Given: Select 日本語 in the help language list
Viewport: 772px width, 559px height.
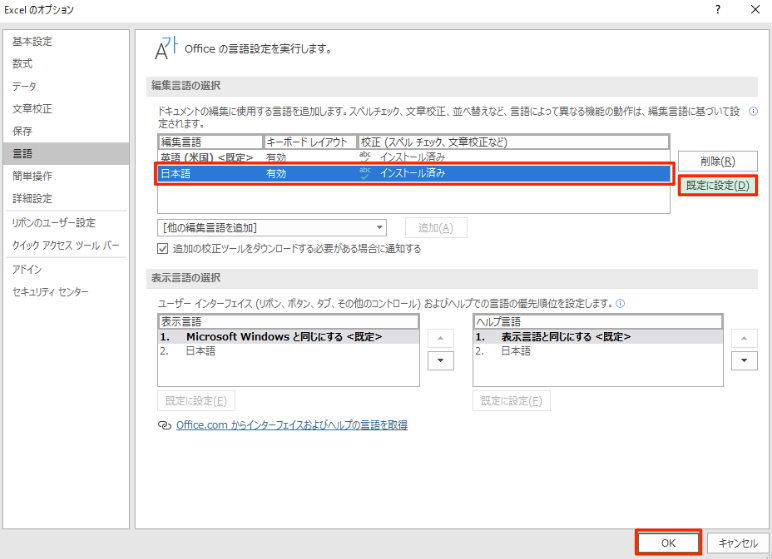Looking at the screenshot, I should [516, 351].
